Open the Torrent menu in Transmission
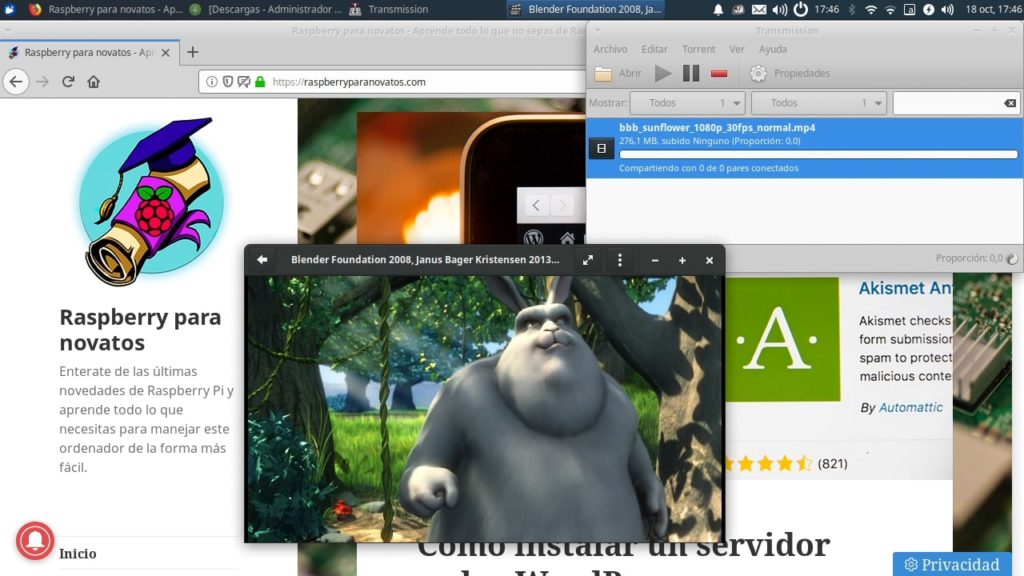Screen dimensions: 1024x576 pyautogui.click(x=699, y=49)
